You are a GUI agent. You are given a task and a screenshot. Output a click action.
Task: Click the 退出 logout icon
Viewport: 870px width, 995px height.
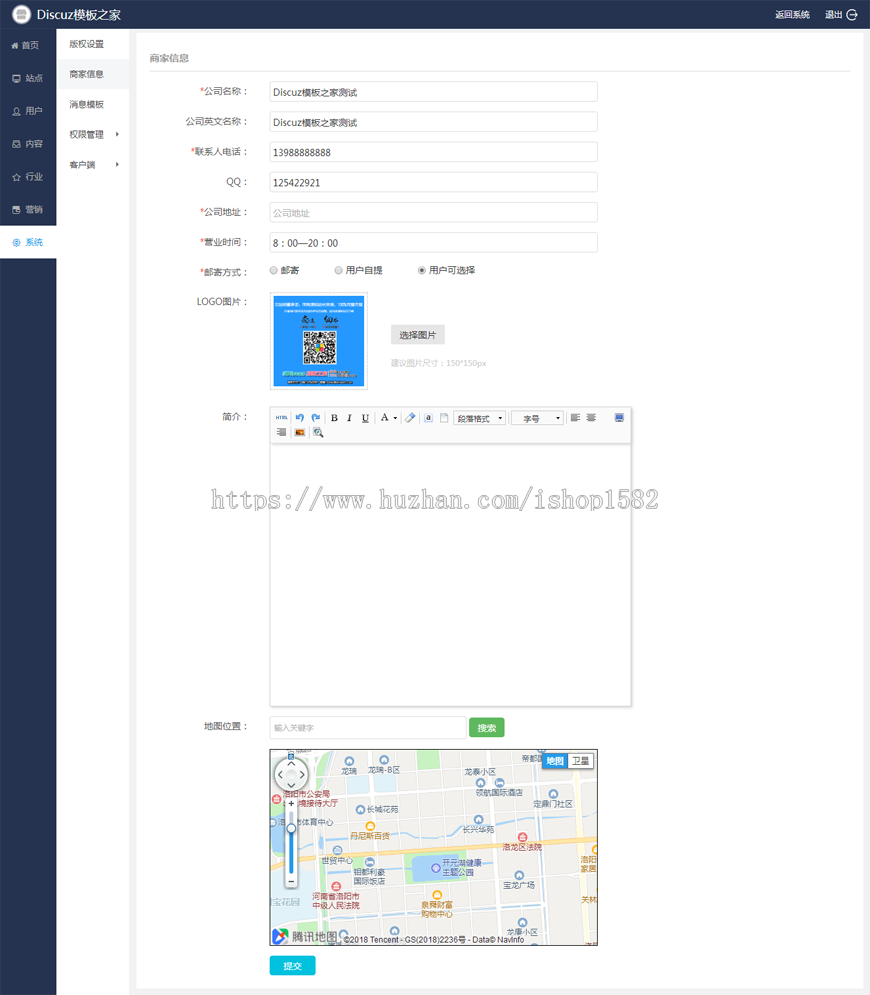pyautogui.click(x=852, y=15)
